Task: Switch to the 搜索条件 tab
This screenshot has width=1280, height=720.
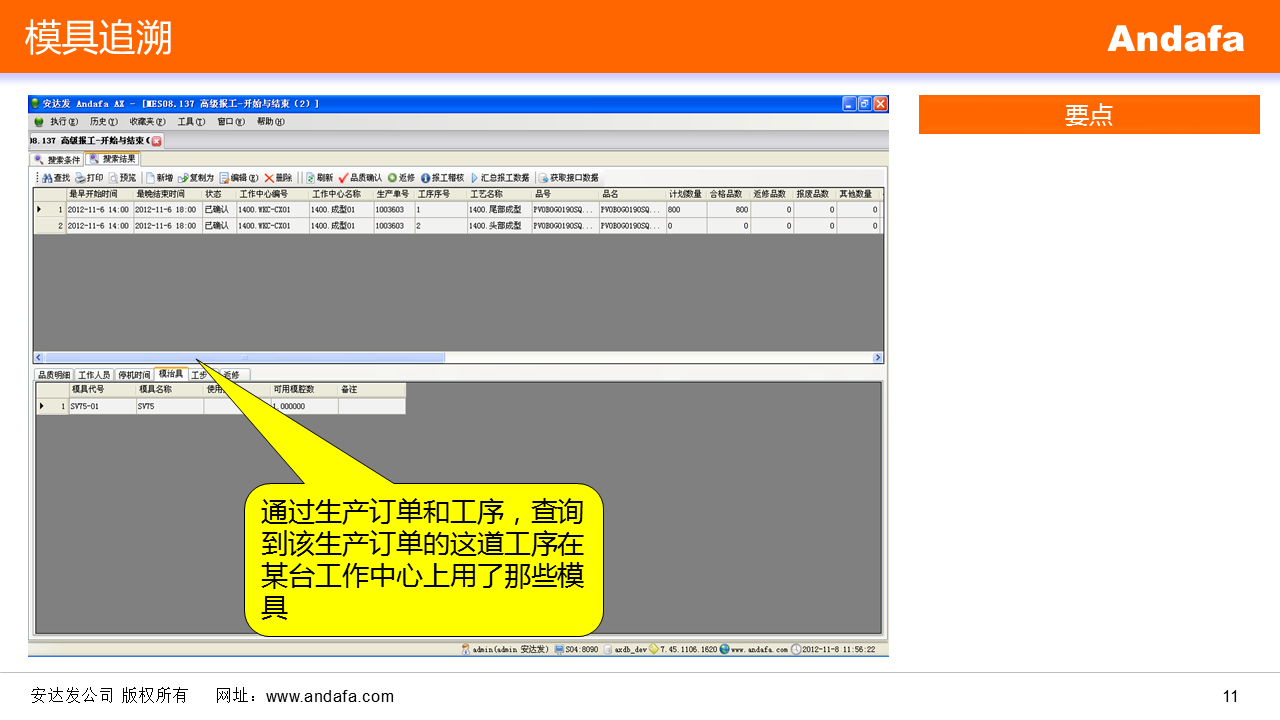Action: click(58, 159)
